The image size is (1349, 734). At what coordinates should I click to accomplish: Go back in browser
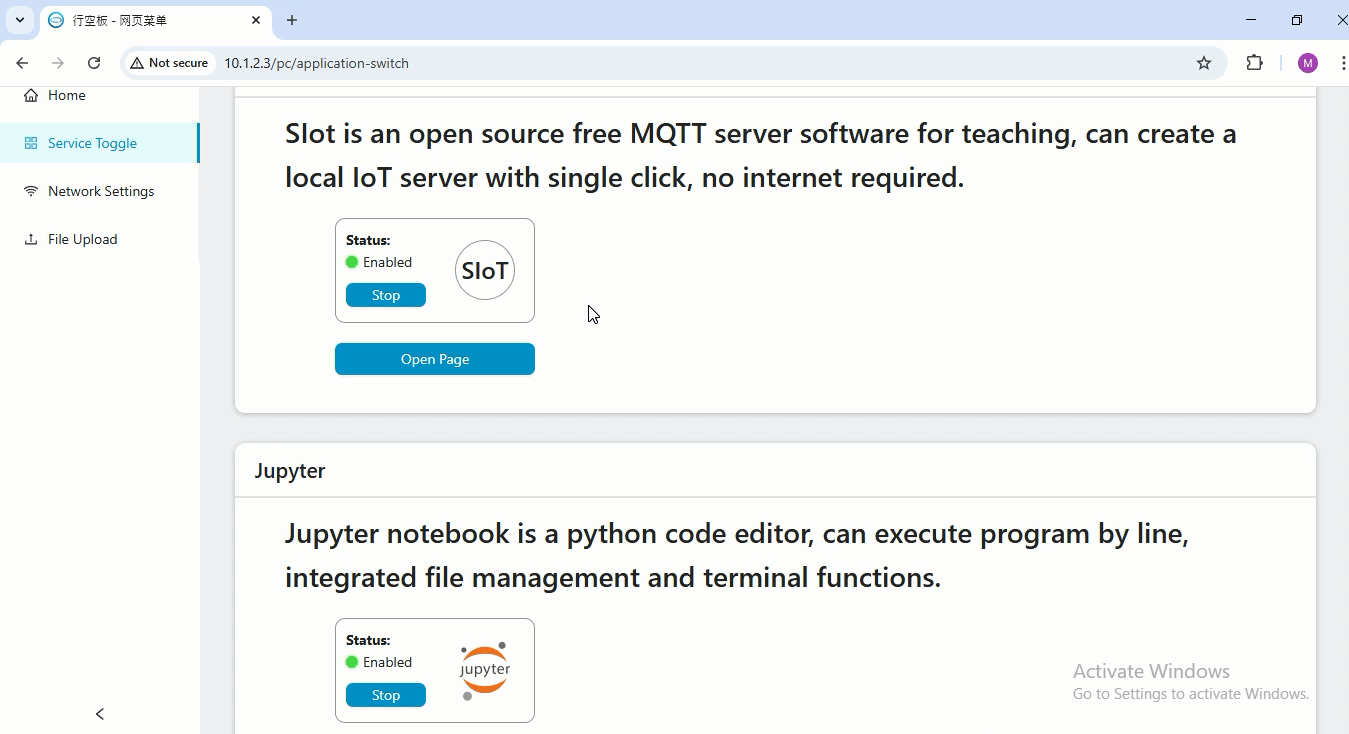pos(22,63)
